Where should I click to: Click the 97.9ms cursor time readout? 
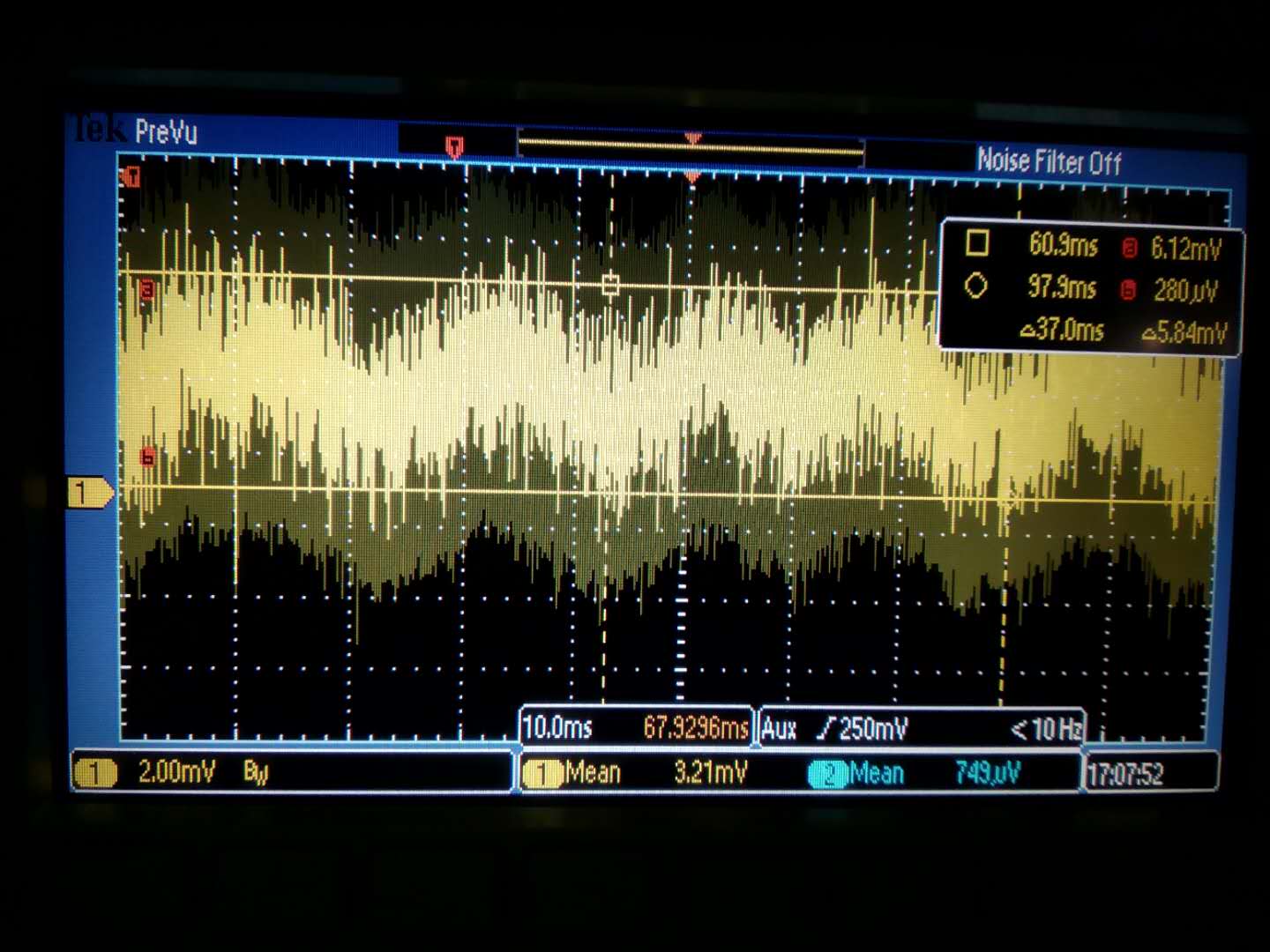pos(1062,287)
